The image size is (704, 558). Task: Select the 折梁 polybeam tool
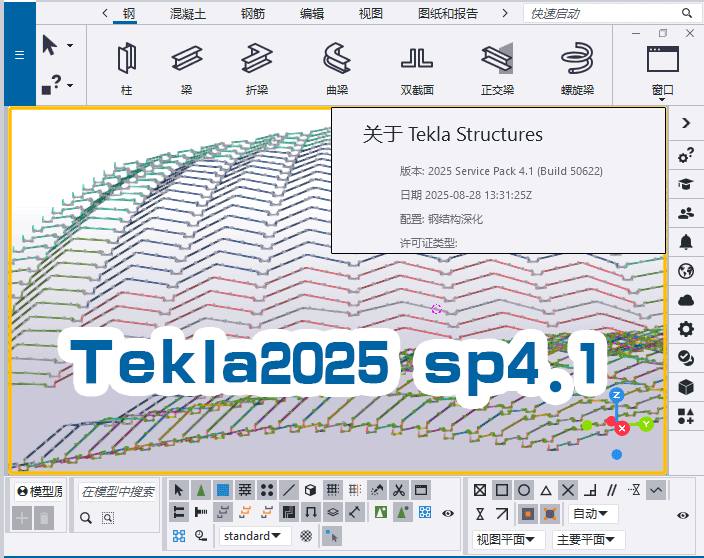point(257,69)
